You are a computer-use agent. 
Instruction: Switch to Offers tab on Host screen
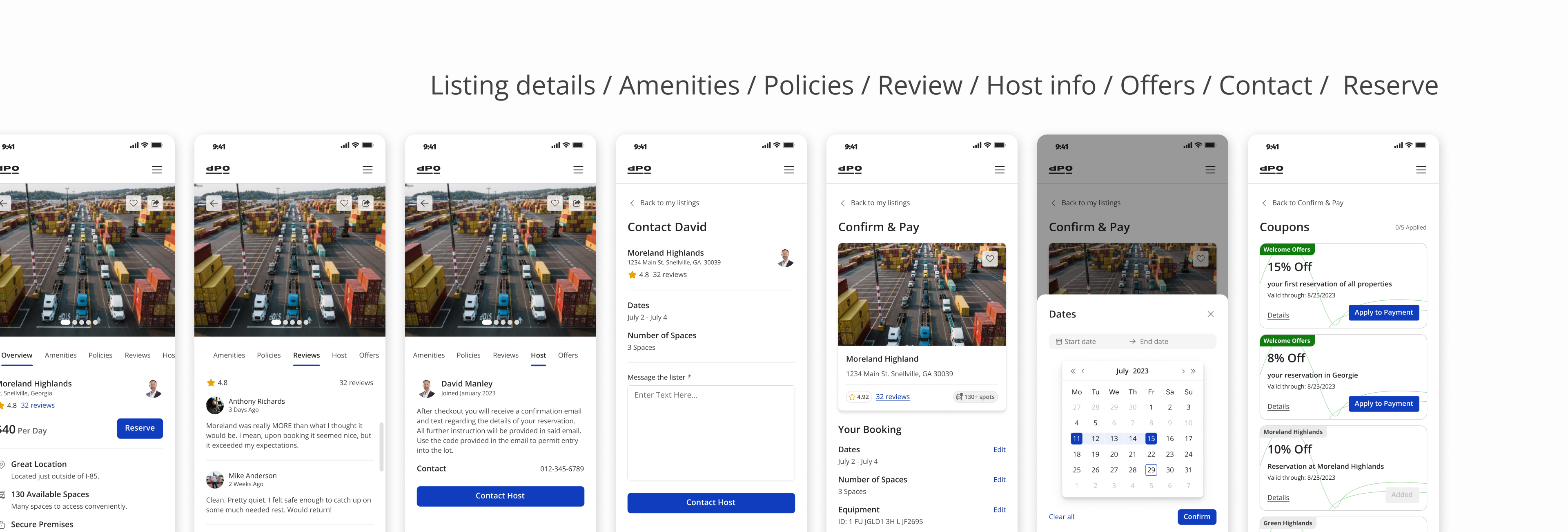[x=567, y=355]
